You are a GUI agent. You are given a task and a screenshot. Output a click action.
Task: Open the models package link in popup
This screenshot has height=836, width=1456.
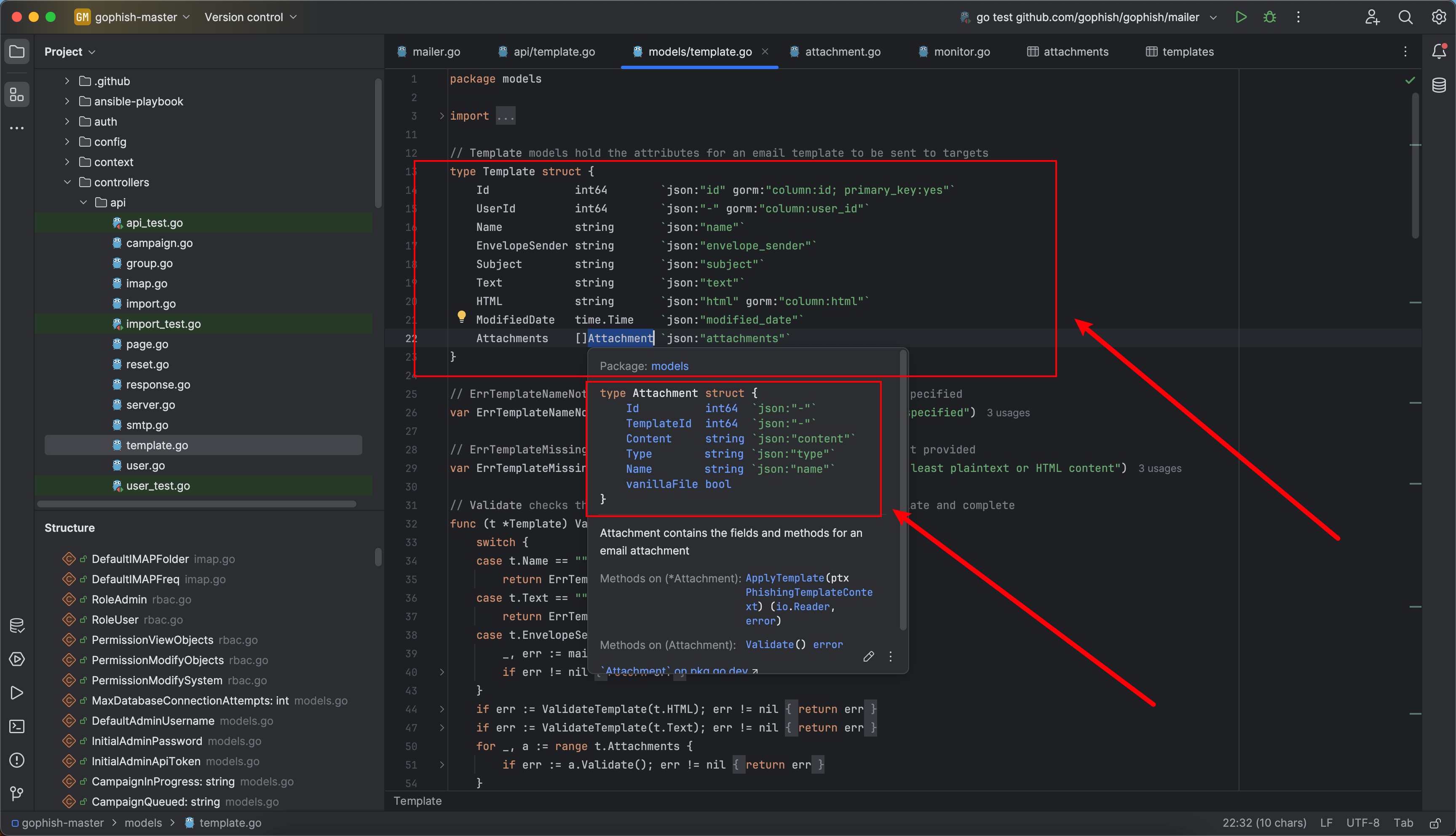(670, 366)
